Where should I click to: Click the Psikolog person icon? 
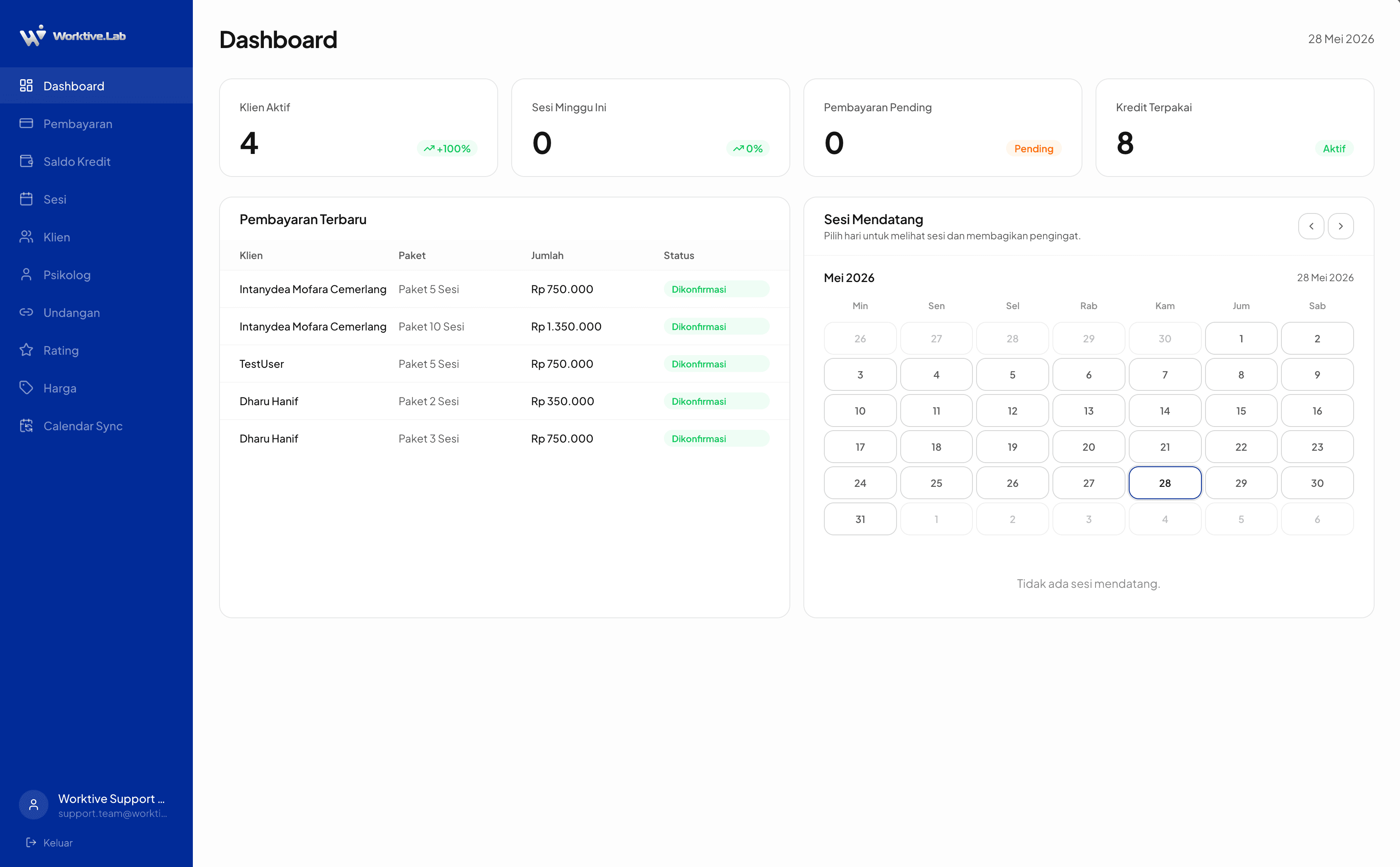[x=26, y=275]
